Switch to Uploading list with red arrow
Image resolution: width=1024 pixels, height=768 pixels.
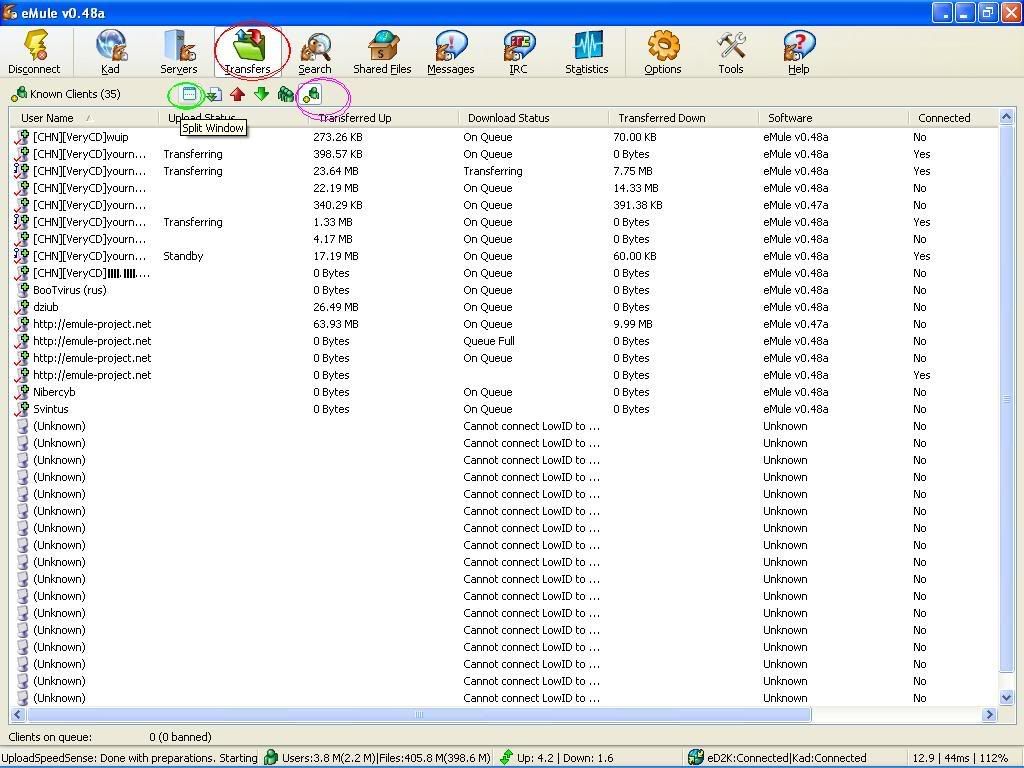tap(237, 94)
